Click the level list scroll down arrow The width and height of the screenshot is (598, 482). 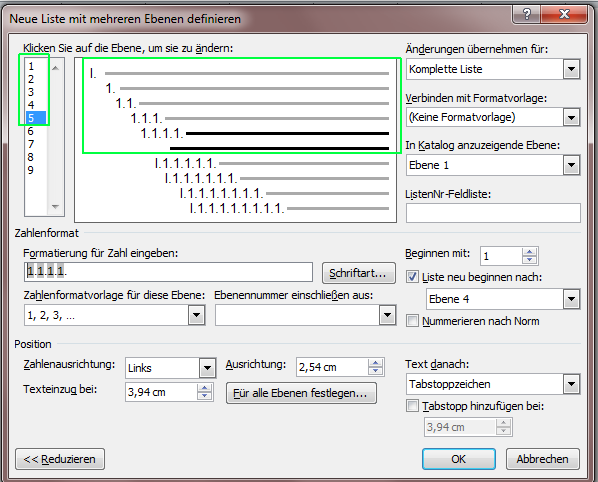56,207
